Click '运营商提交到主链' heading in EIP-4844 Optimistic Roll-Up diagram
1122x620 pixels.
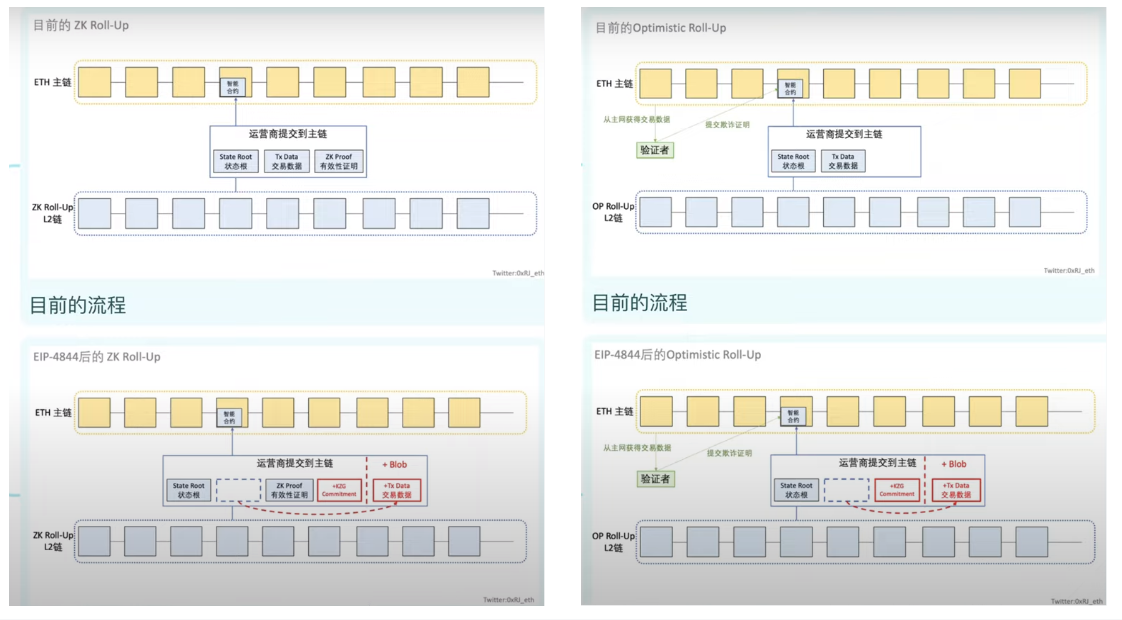[877, 463]
